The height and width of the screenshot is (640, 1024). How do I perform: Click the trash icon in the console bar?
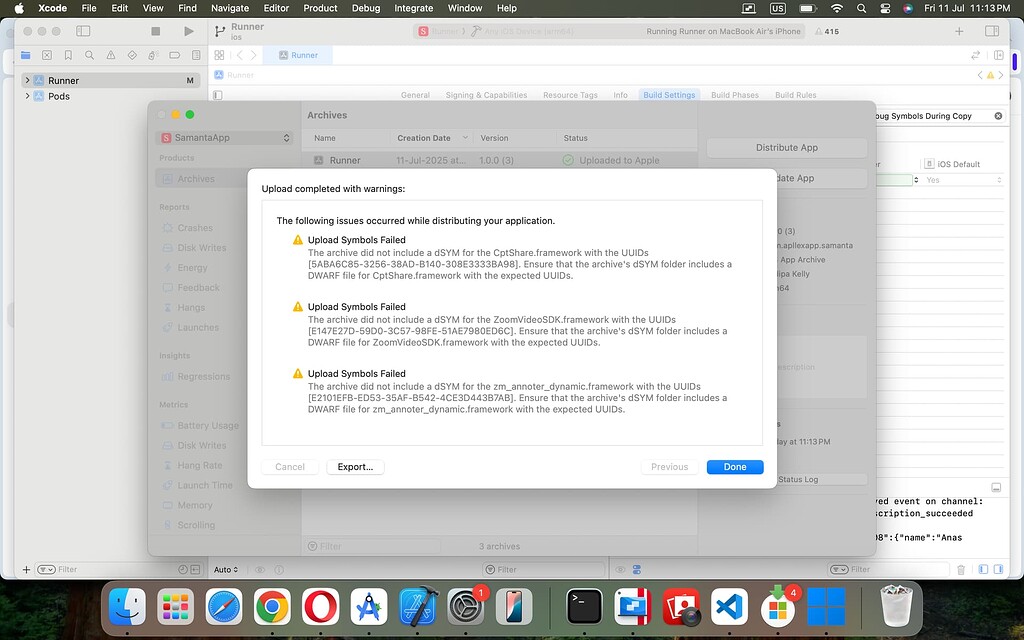pyautogui.click(x=961, y=569)
